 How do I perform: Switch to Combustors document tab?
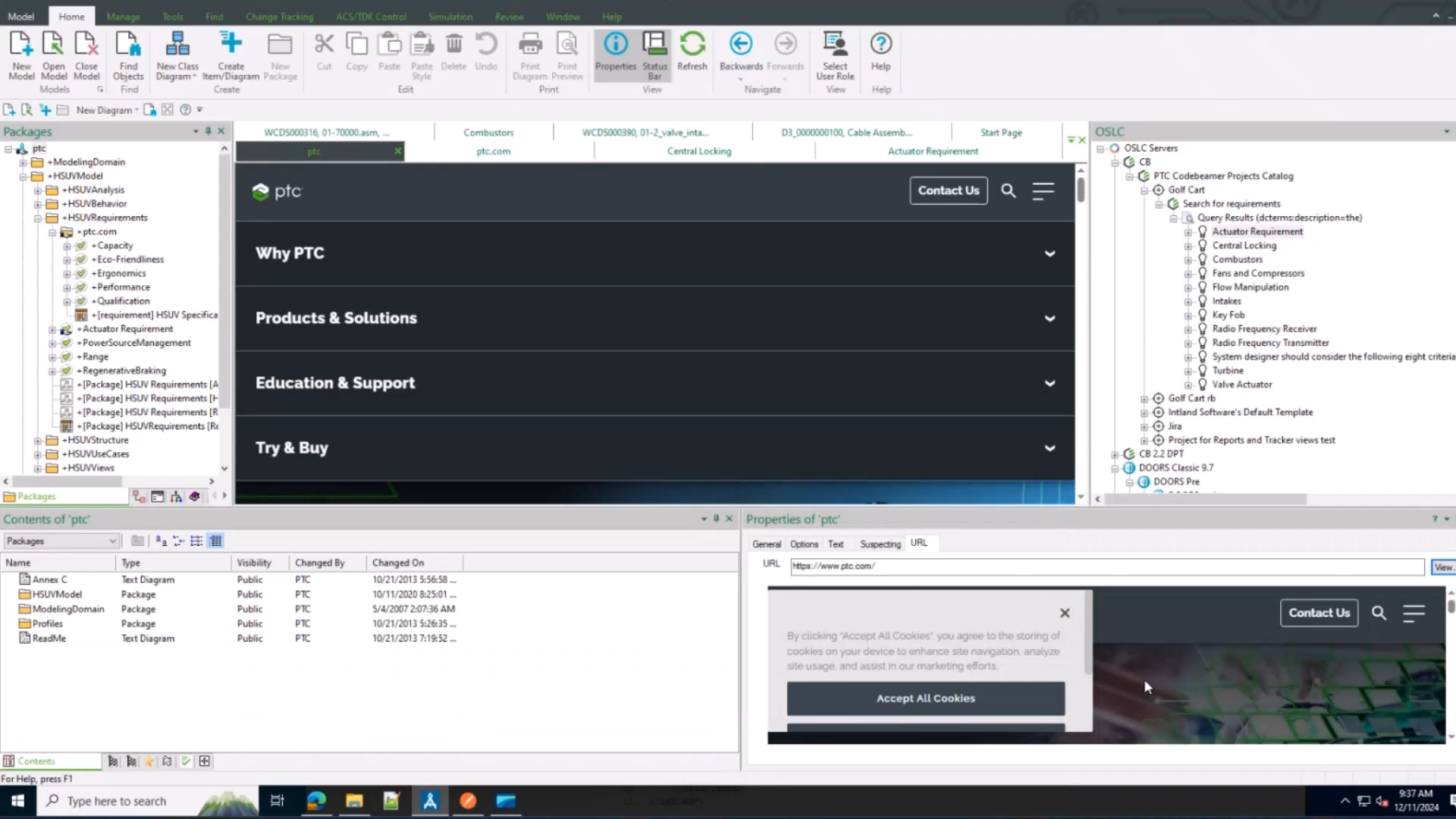pos(488,132)
